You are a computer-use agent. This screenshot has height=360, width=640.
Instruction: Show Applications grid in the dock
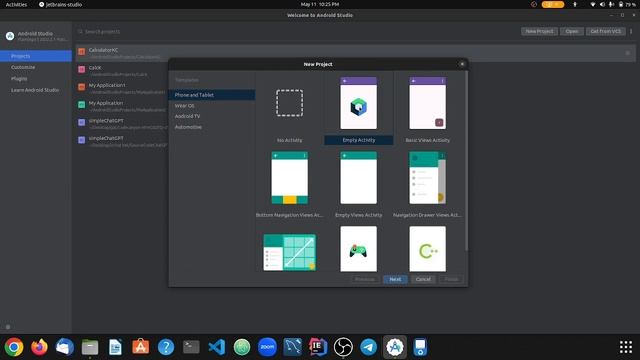(x=626, y=347)
